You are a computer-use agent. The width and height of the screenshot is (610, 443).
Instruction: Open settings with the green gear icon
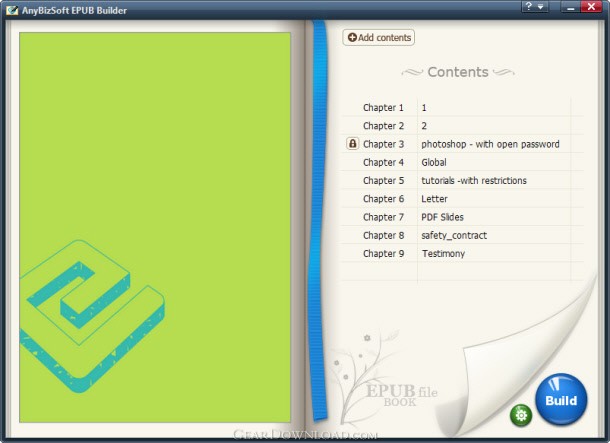point(521,415)
